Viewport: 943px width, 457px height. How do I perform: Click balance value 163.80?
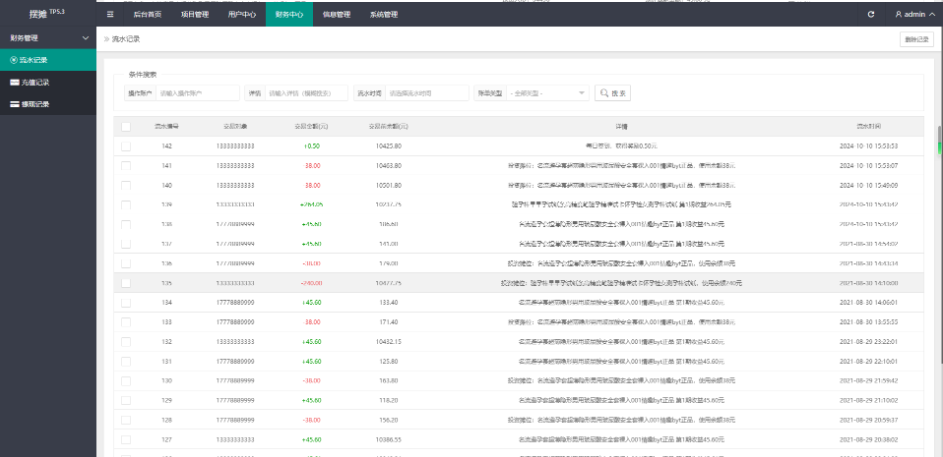(389, 381)
